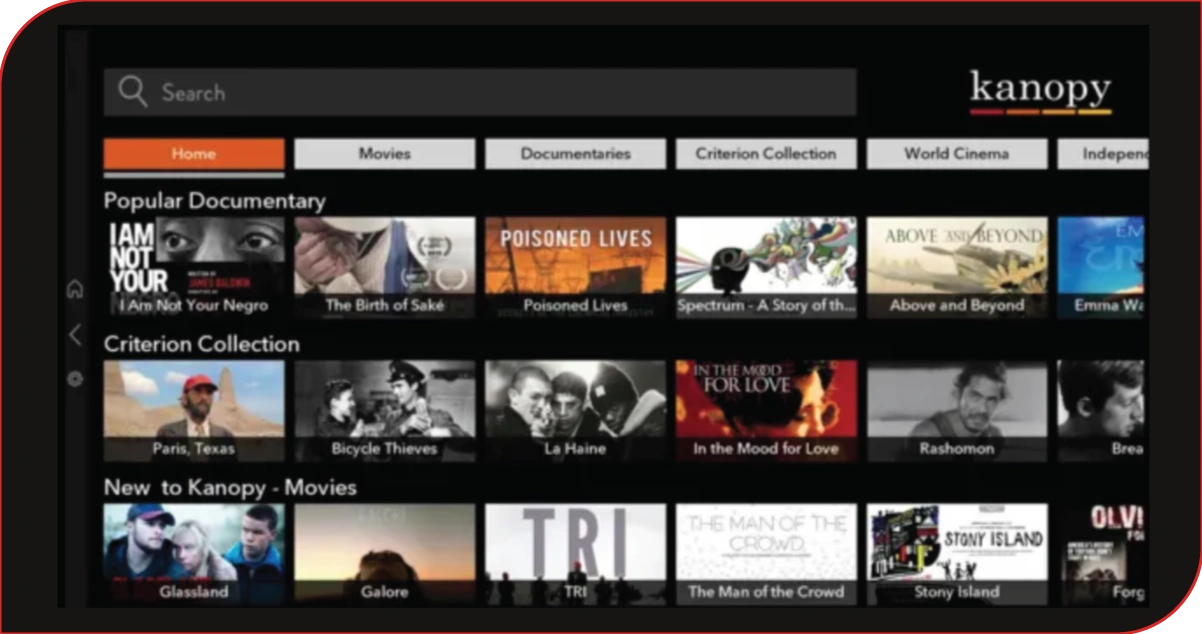The height and width of the screenshot is (634, 1202).
Task: Open the Documentaries tab
Action: tap(575, 153)
